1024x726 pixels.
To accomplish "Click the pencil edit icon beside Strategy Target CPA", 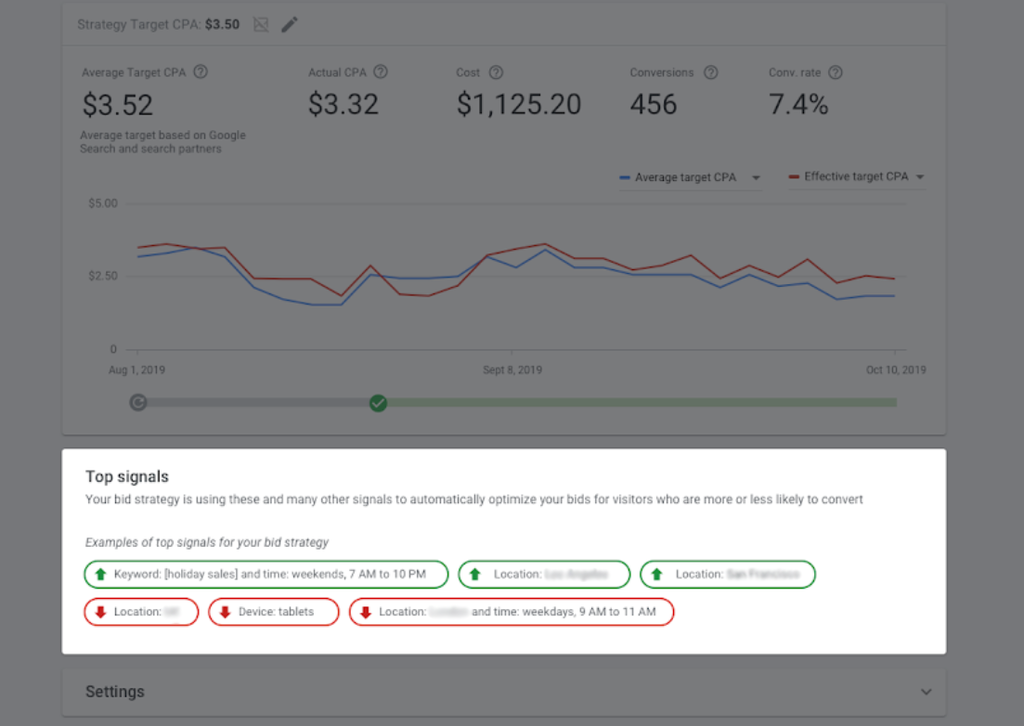I will pyautogui.click(x=289, y=24).
